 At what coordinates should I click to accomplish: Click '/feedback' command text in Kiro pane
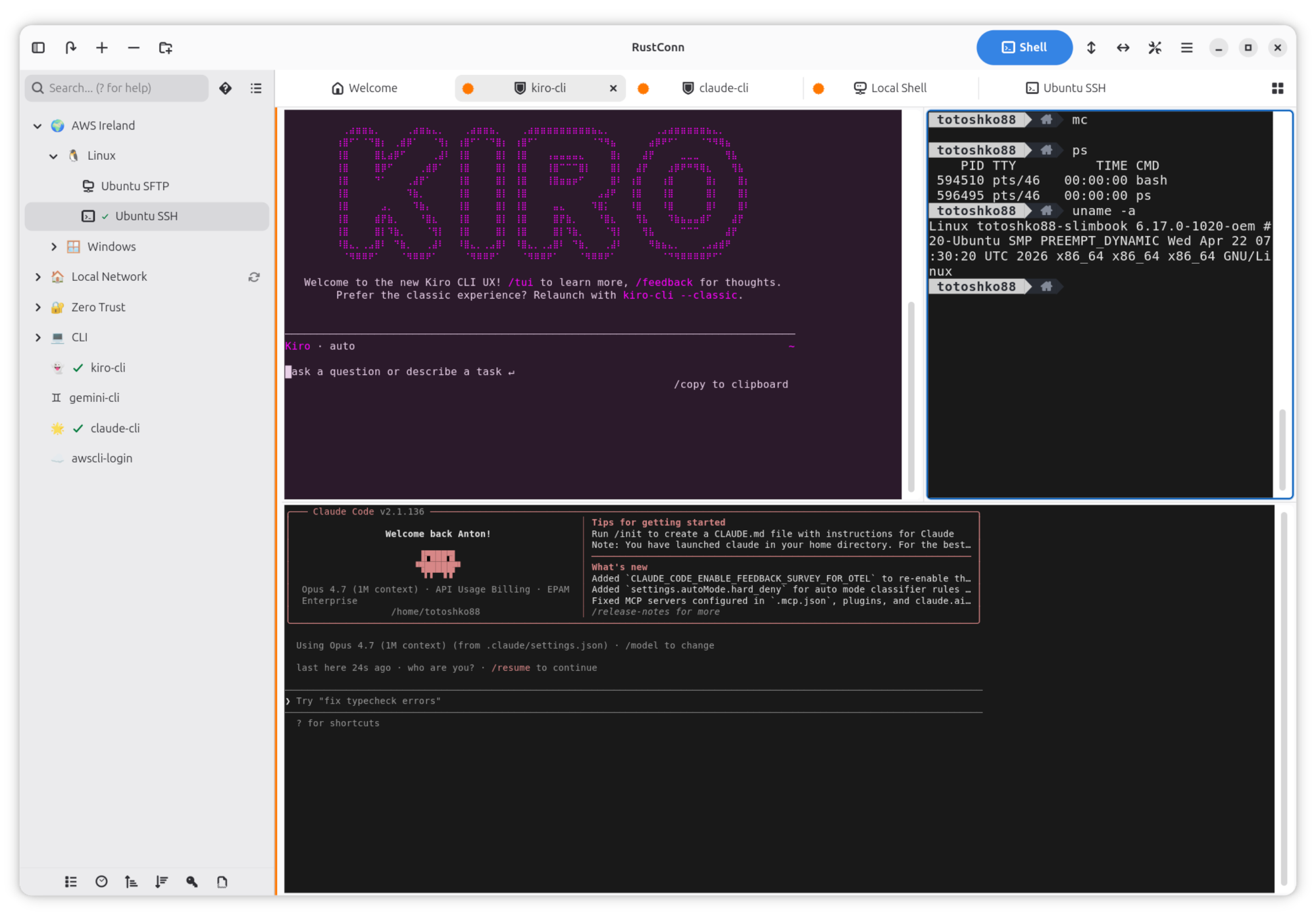[664, 282]
